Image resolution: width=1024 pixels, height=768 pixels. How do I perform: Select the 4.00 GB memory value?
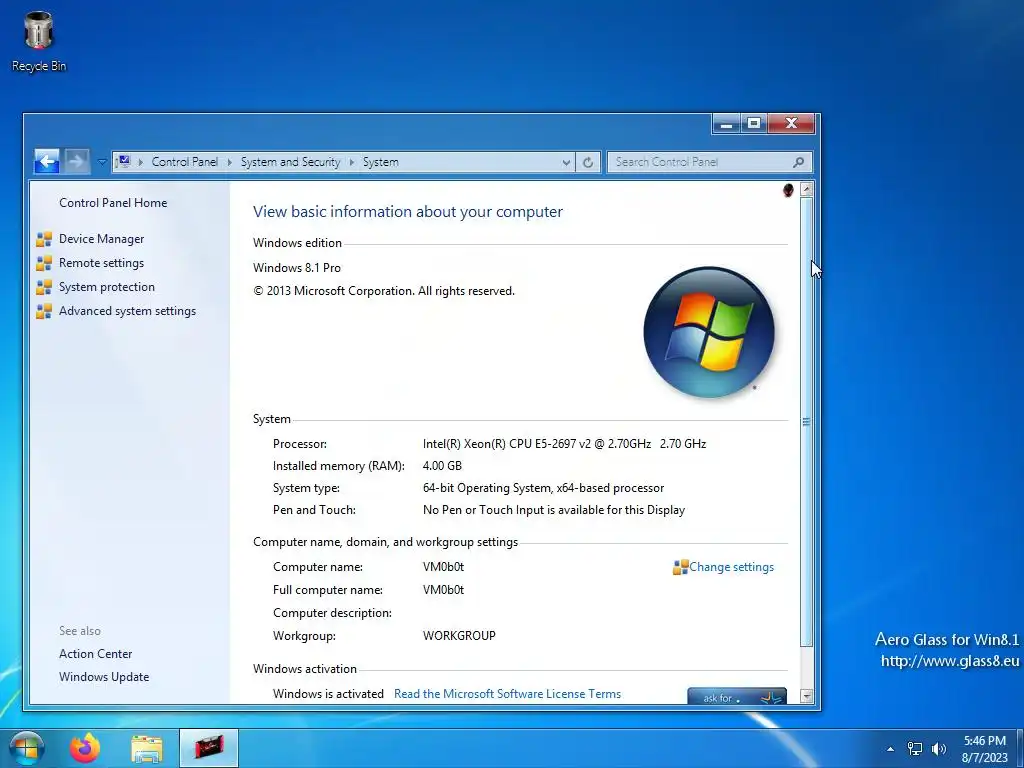(x=442, y=466)
